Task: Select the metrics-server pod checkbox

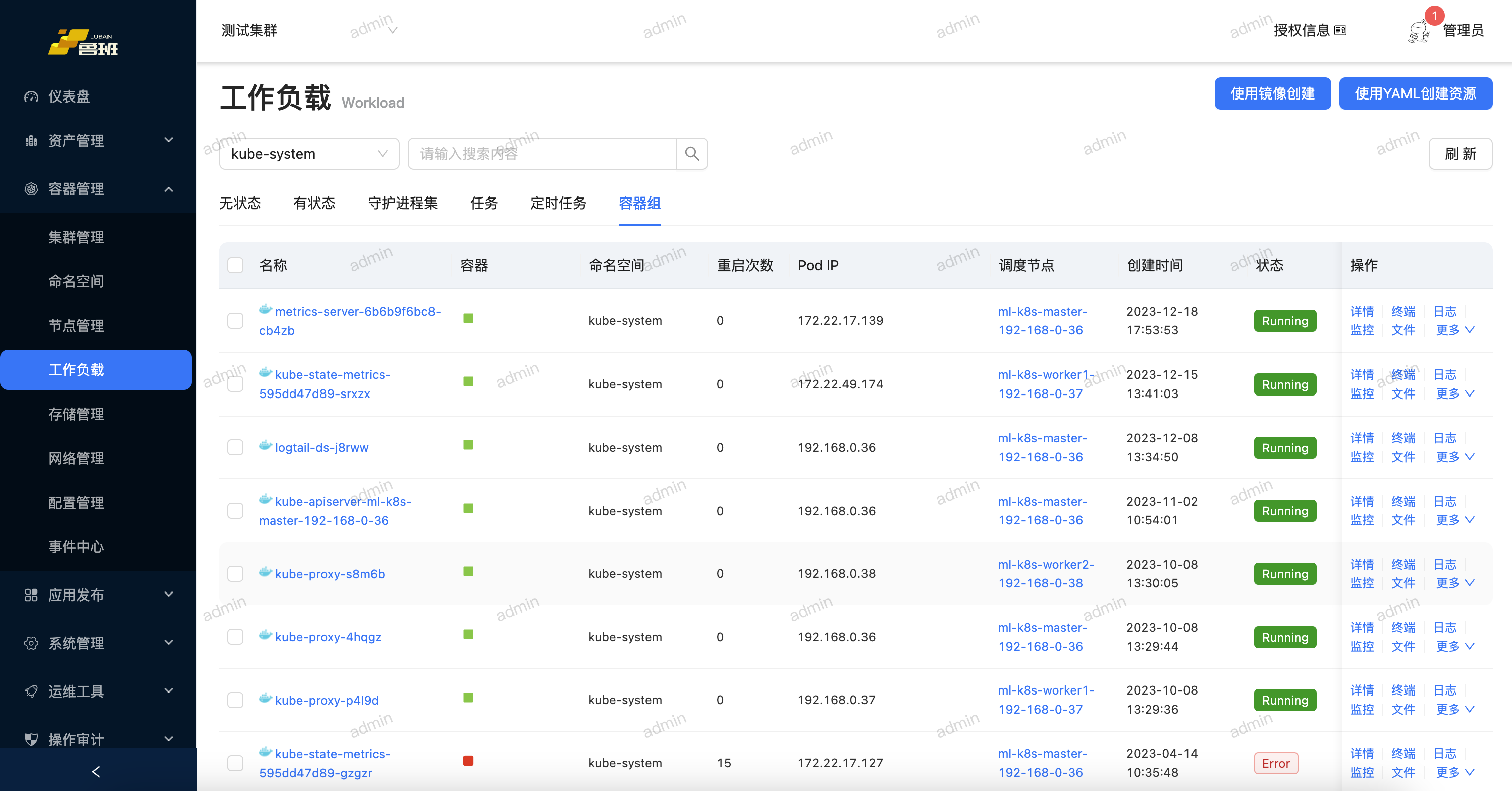Action: 236,321
